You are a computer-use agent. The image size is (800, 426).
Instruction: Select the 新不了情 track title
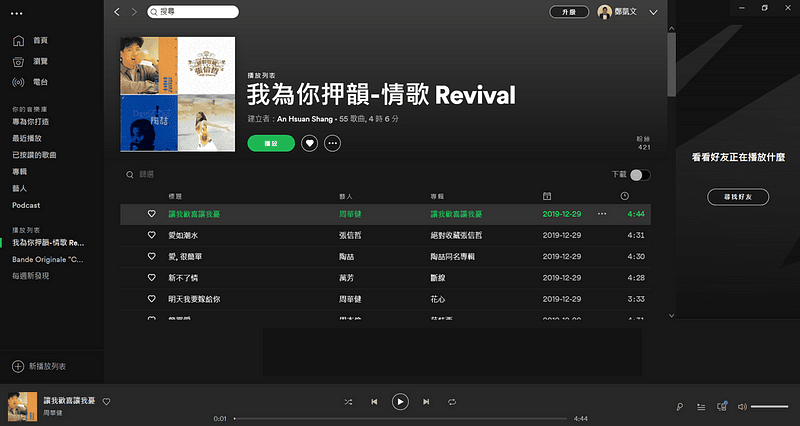[183, 278]
